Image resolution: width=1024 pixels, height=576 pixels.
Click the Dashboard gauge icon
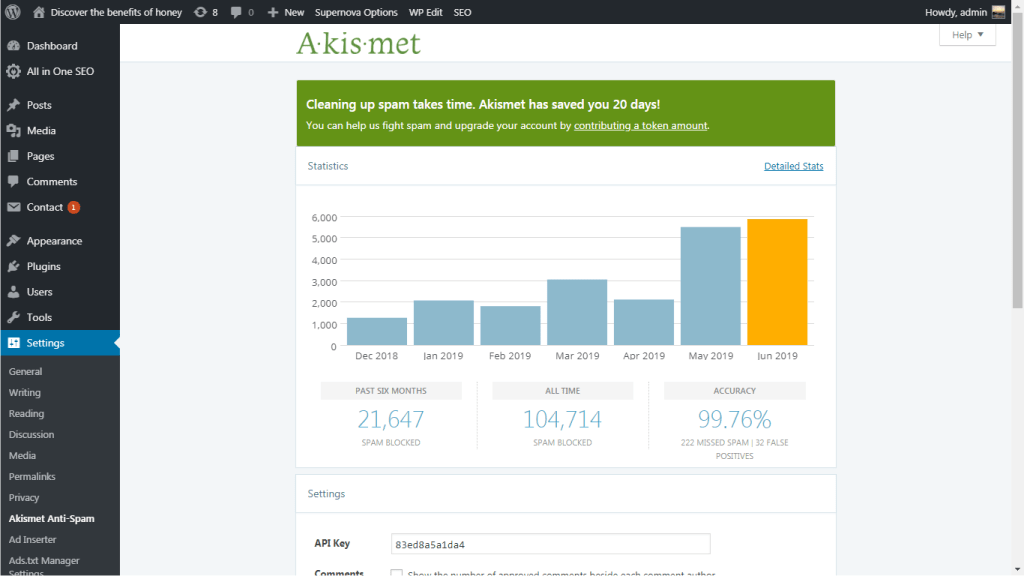click(13, 46)
